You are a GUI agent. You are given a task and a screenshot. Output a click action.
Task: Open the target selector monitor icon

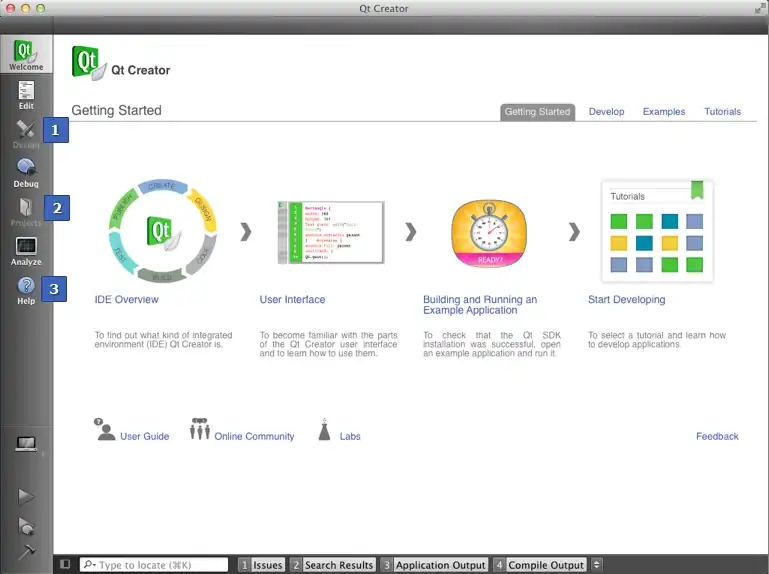click(26, 445)
